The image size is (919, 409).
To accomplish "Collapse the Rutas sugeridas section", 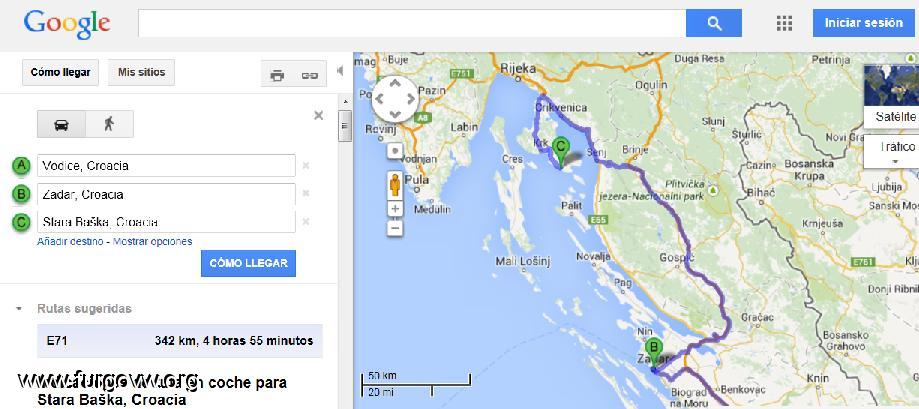I will click(19, 308).
